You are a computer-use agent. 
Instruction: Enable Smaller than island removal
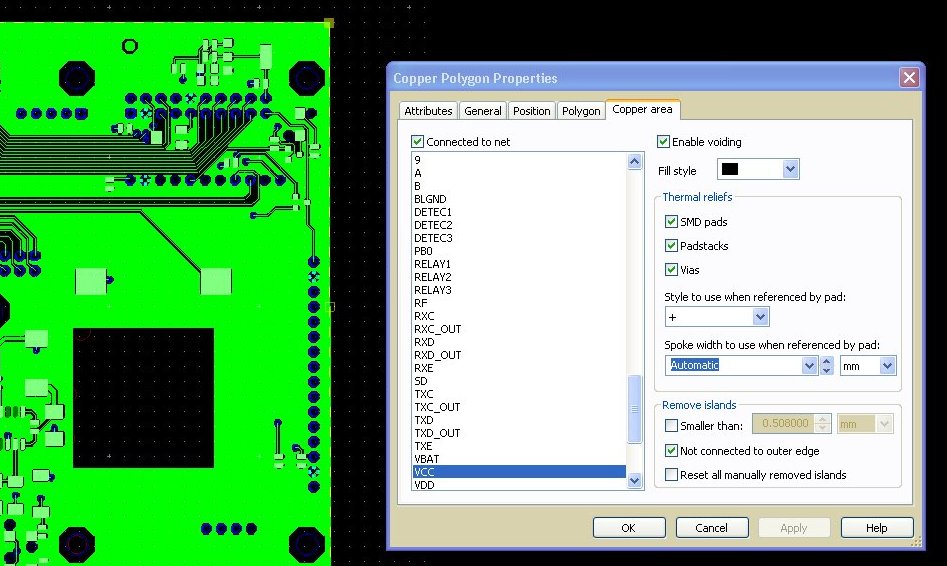(672, 426)
